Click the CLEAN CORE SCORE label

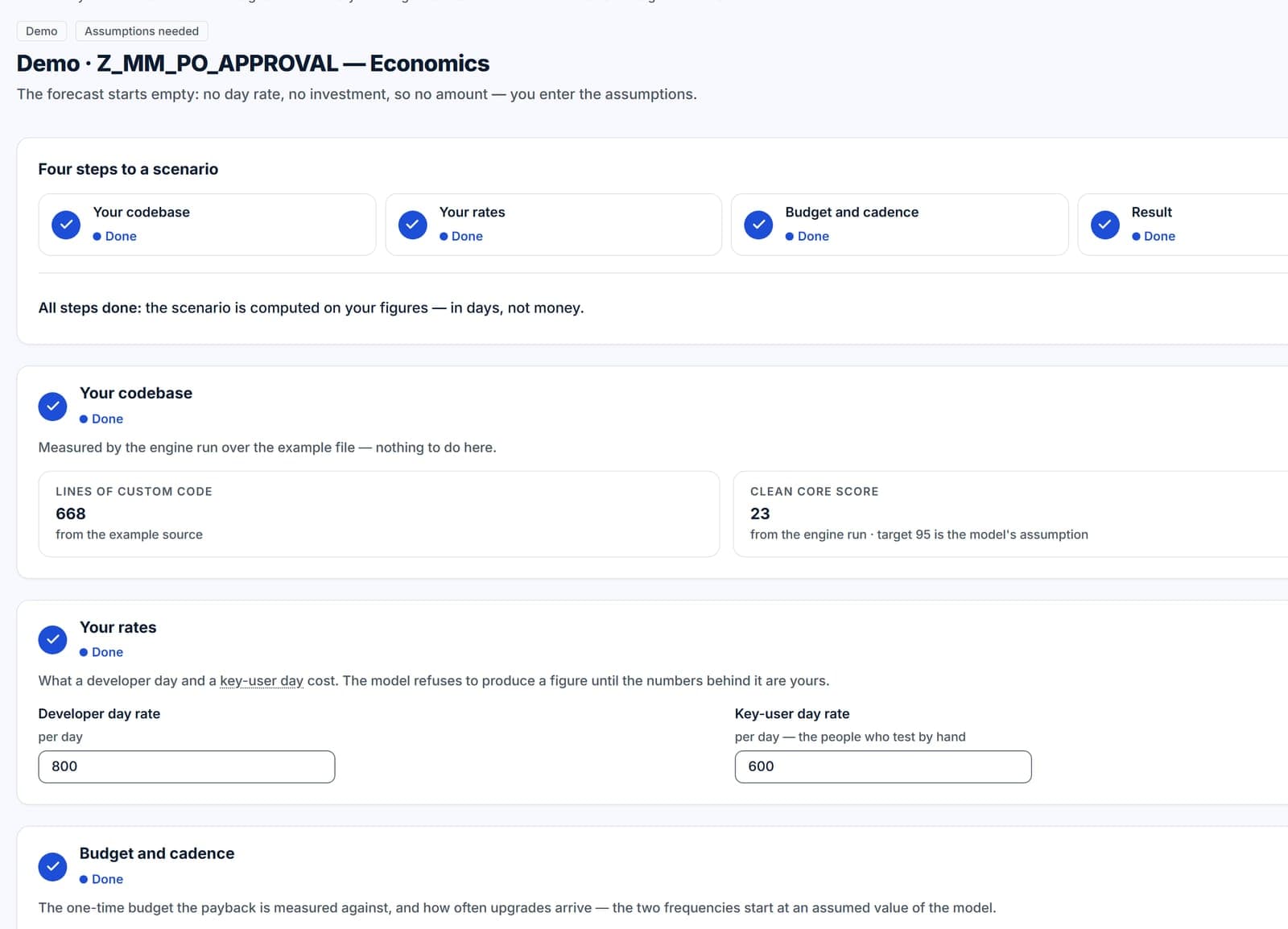815,492
